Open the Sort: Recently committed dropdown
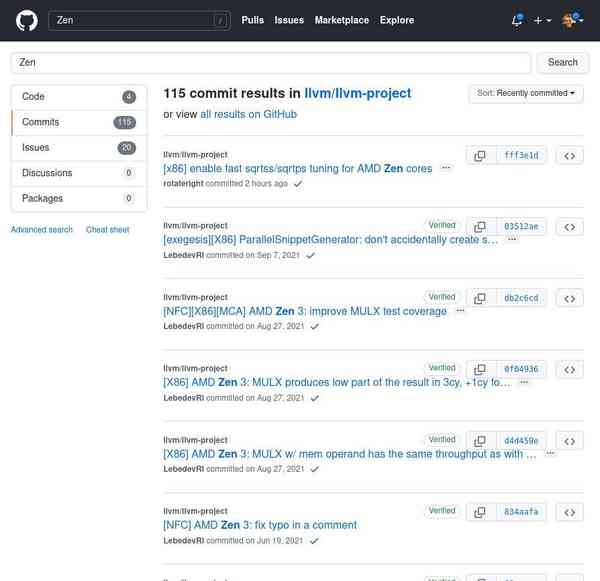 pos(526,93)
